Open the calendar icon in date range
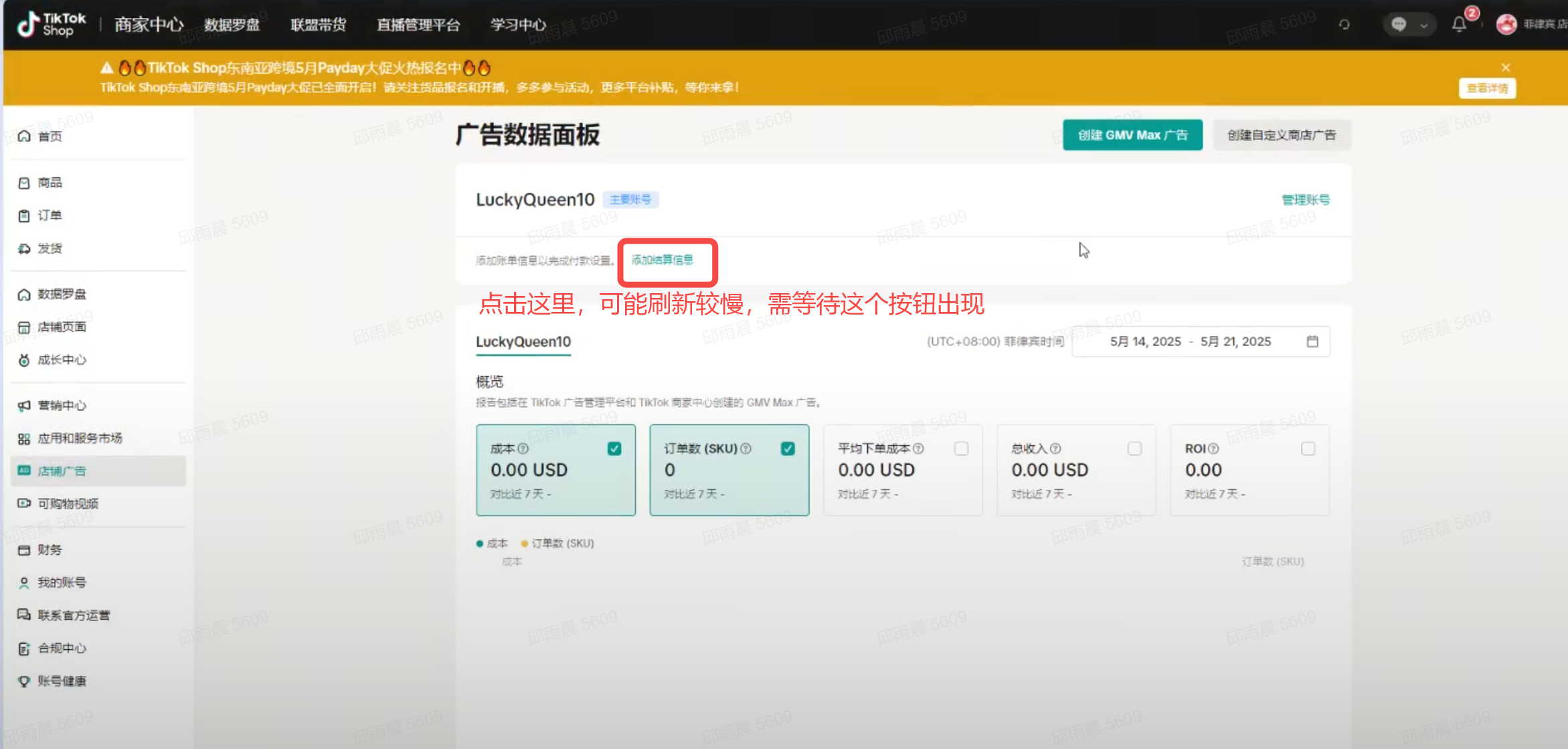This screenshot has height=749, width=1568. point(1312,341)
